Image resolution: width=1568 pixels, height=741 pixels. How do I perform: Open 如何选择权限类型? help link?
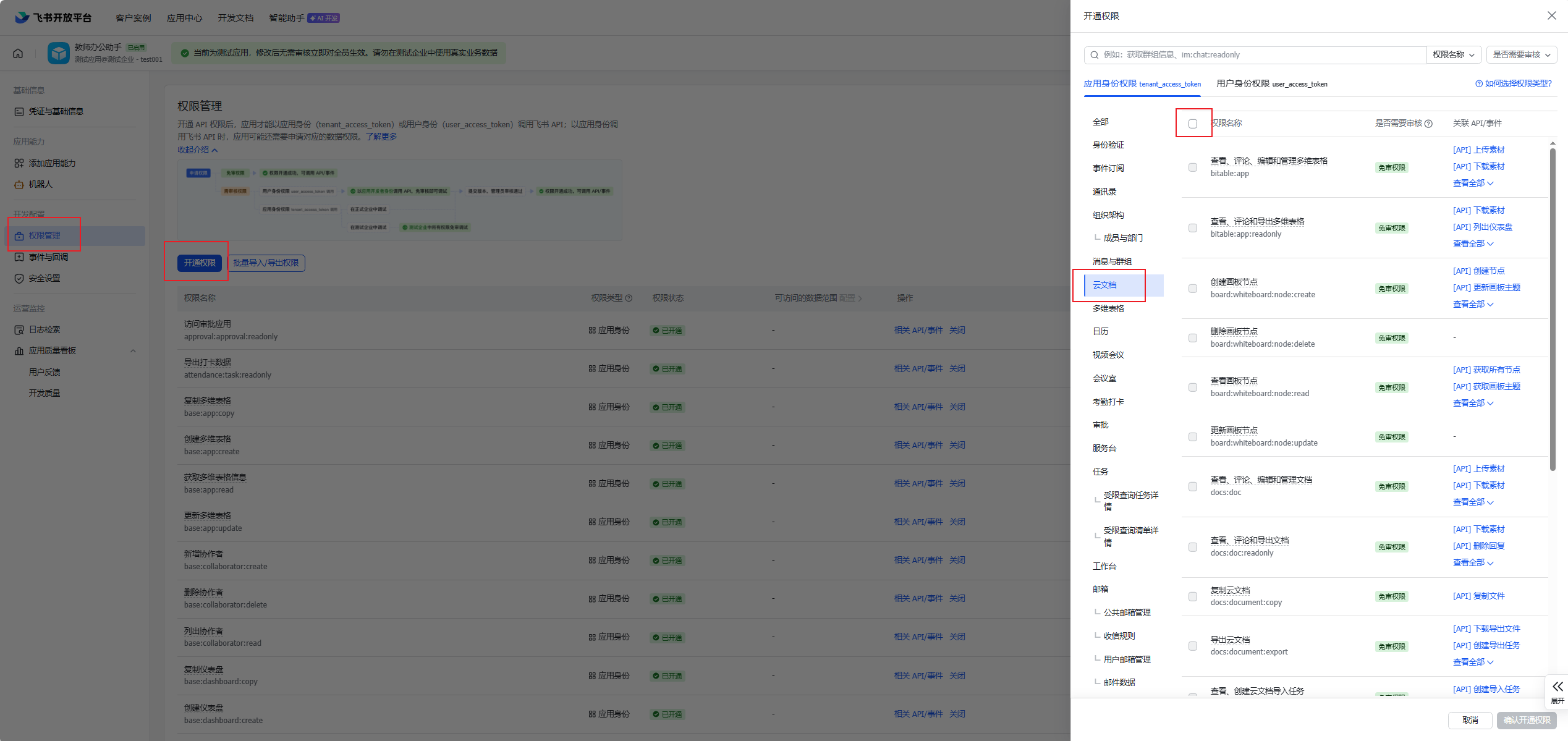click(x=1513, y=83)
